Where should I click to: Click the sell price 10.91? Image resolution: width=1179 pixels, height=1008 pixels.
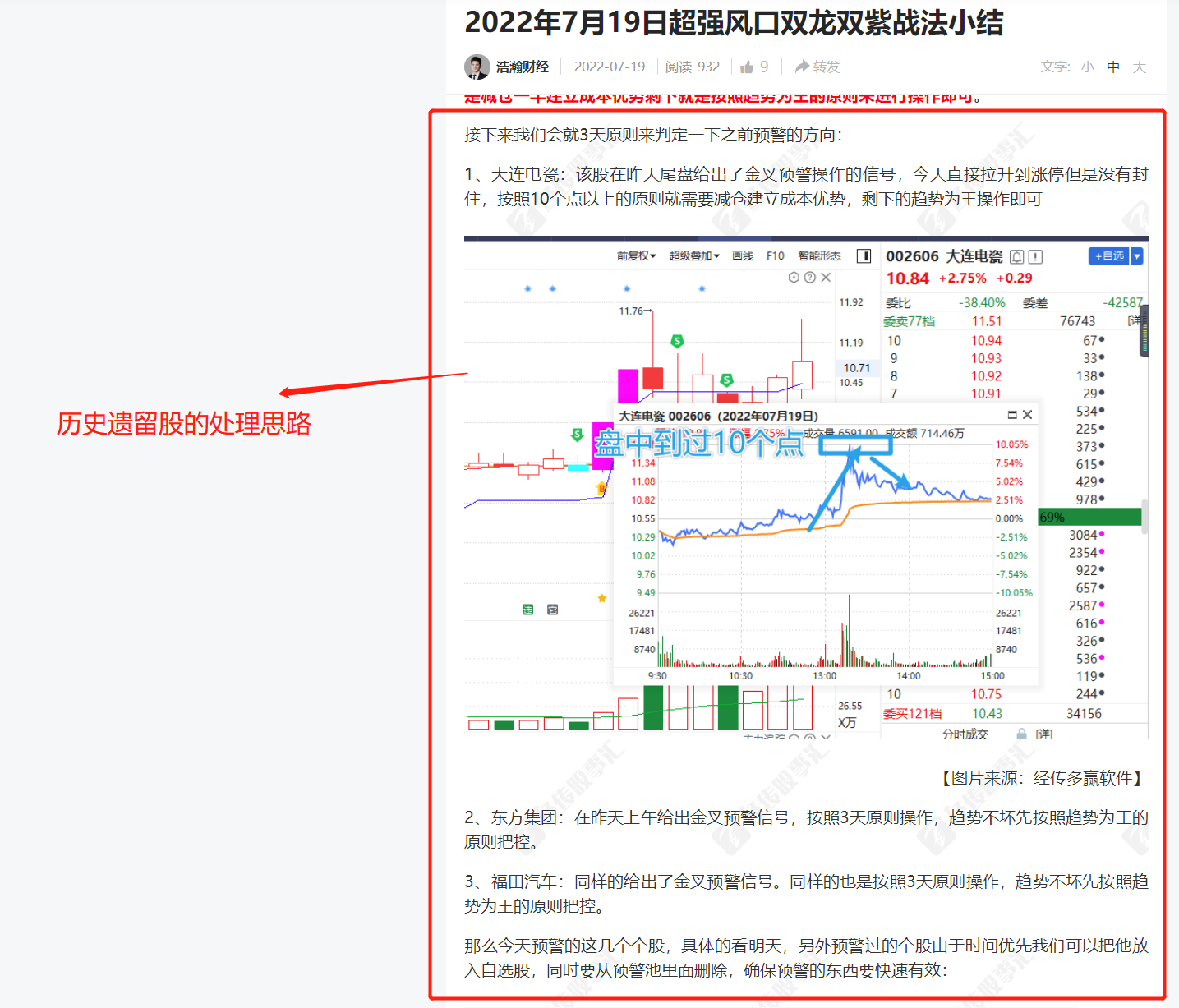986,394
